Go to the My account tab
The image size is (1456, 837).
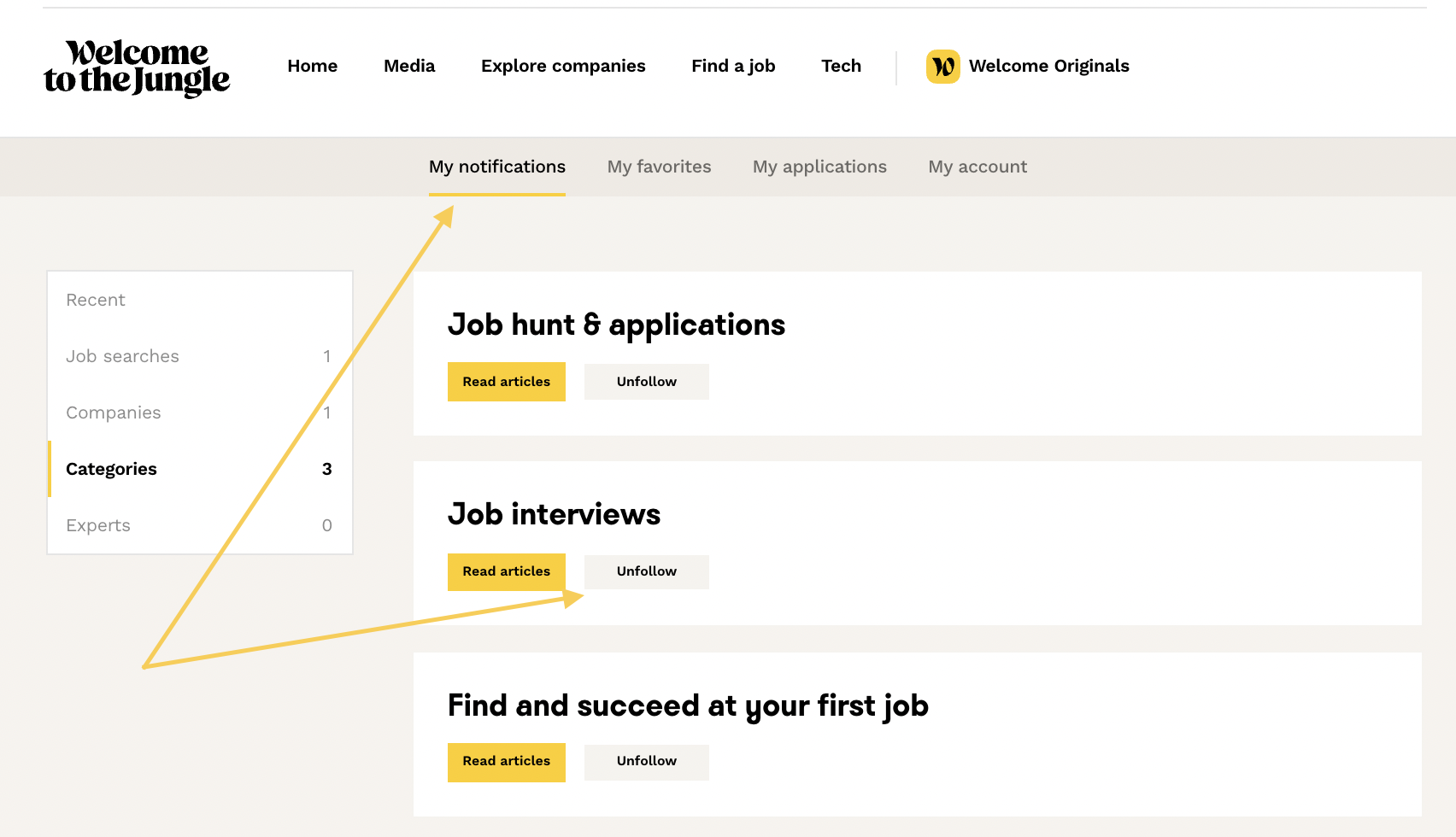(x=978, y=167)
